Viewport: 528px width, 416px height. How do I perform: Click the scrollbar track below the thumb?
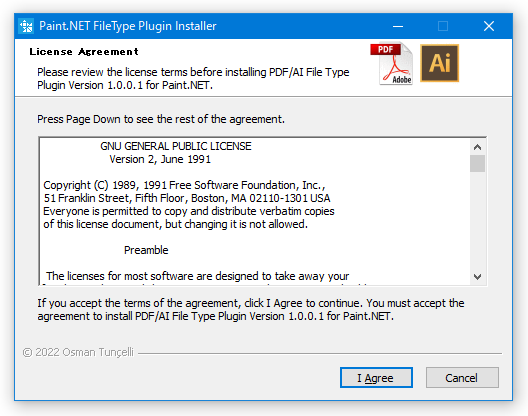[477, 221]
